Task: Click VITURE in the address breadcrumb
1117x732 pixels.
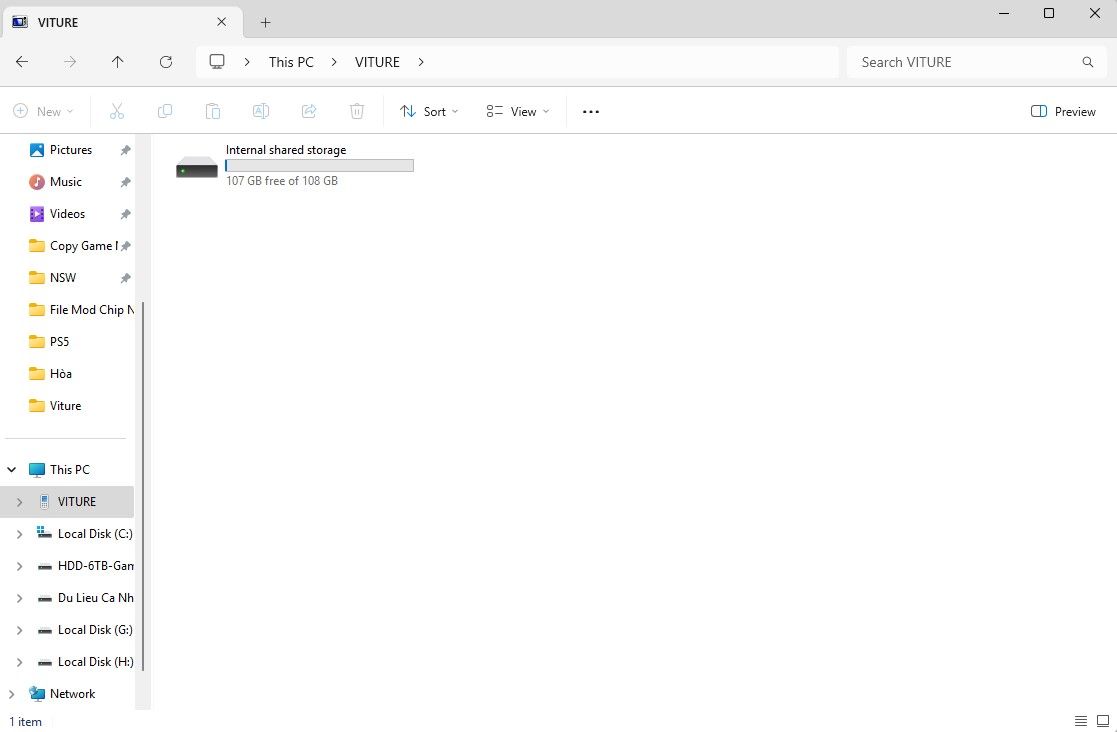Action: [x=378, y=62]
